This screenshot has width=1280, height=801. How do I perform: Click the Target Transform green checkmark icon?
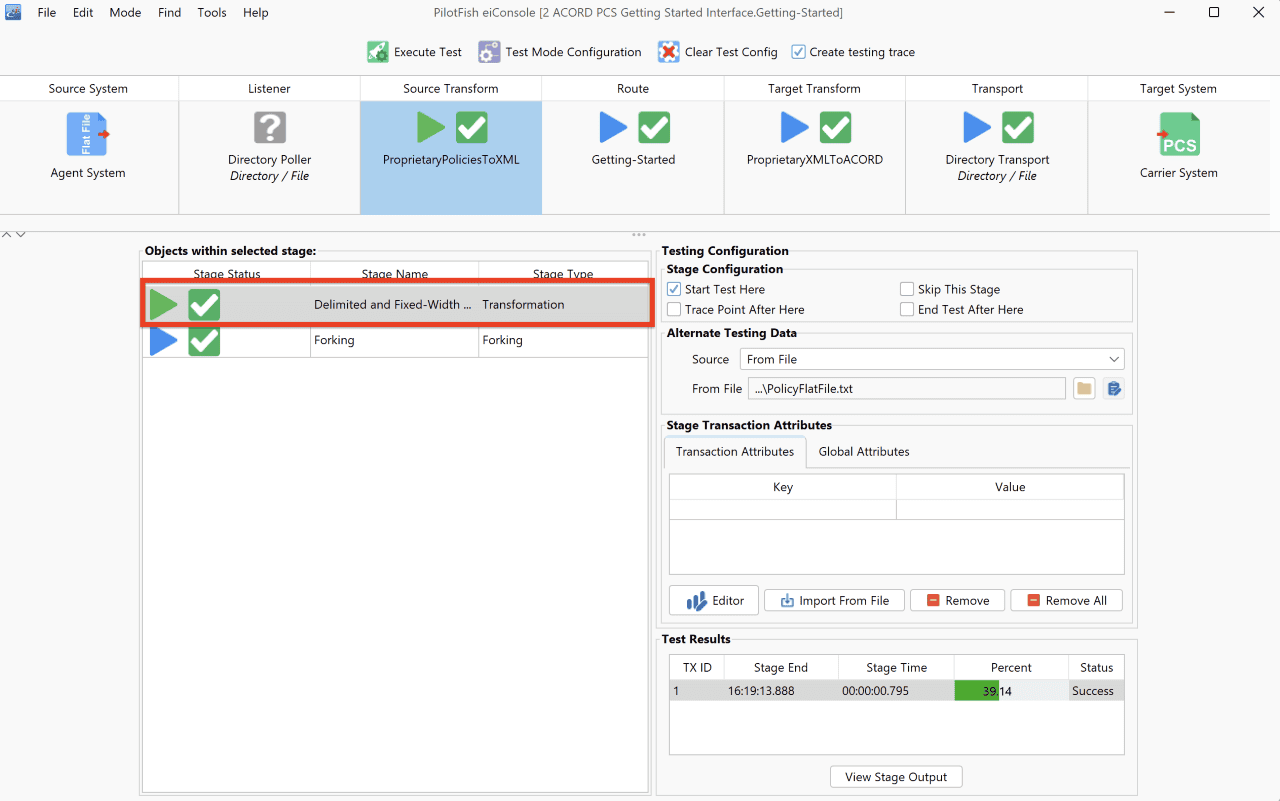coord(835,128)
